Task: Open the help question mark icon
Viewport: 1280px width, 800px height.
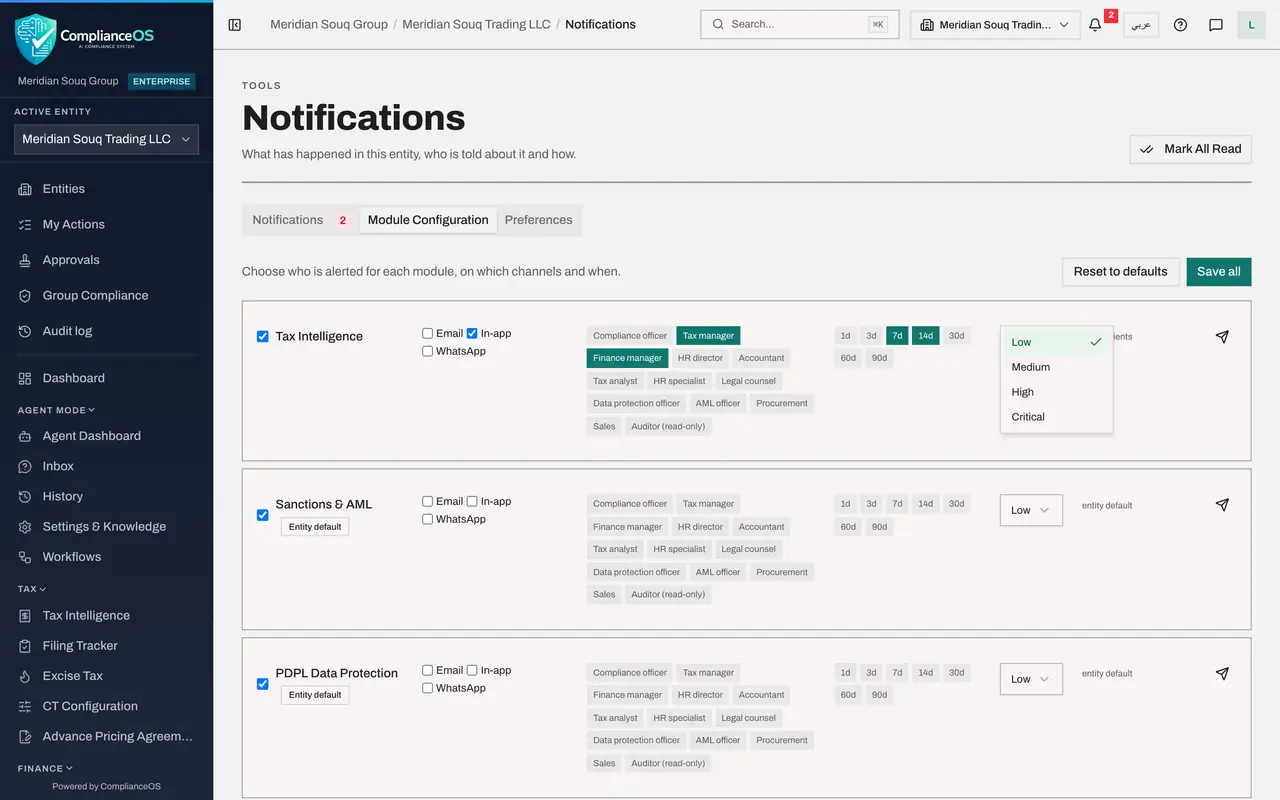Action: pos(1180,25)
